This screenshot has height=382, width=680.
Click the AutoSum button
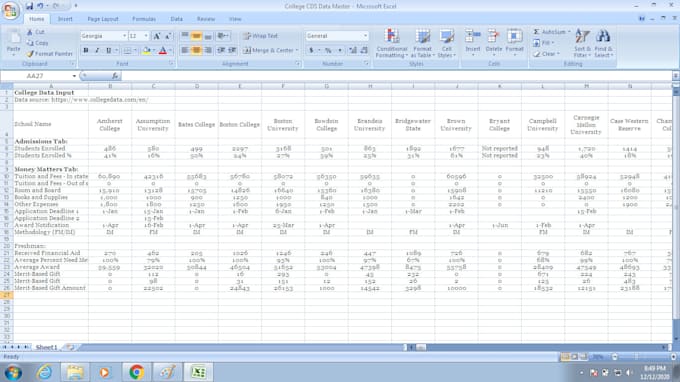click(x=551, y=32)
